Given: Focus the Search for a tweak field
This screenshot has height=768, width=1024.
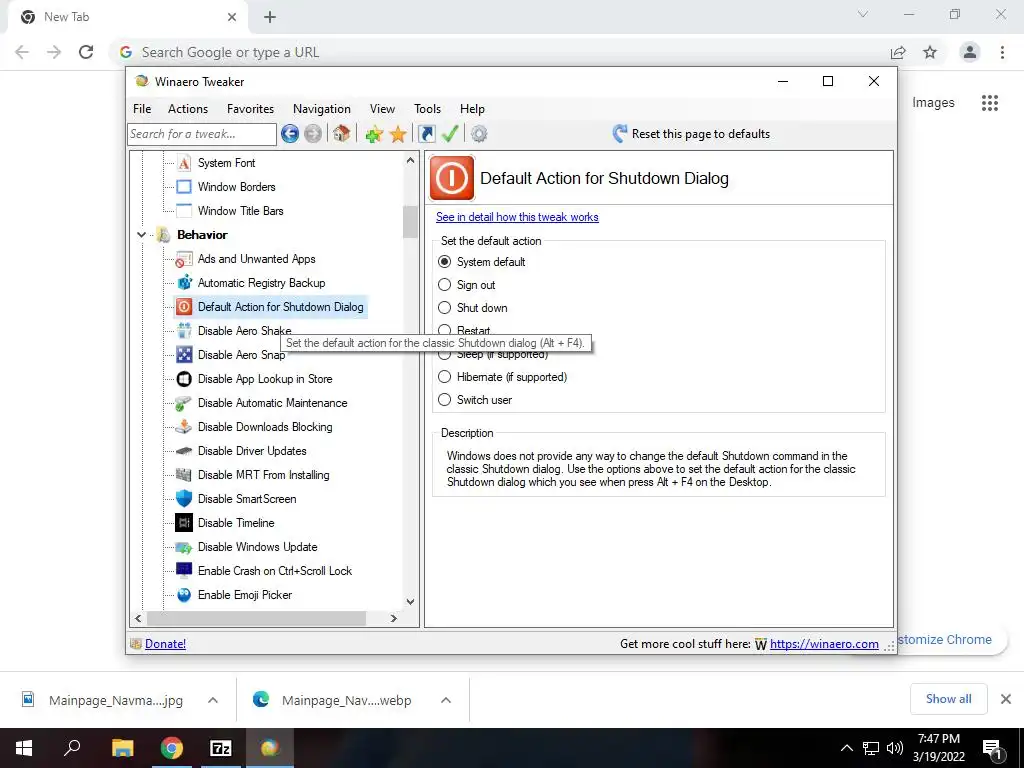Looking at the screenshot, I should pos(202,134).
